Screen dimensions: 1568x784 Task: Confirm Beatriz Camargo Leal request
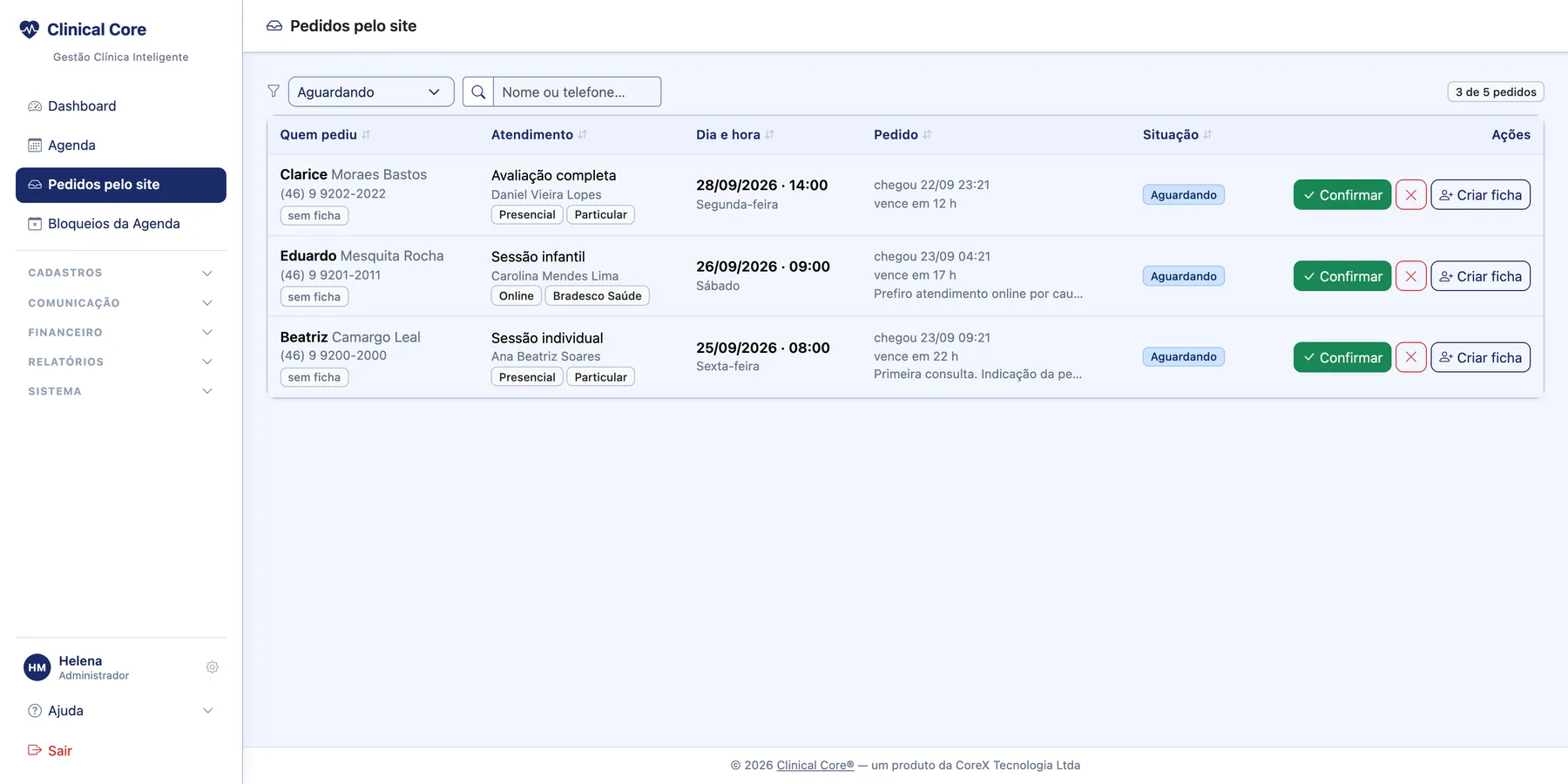click(1342, 357)
